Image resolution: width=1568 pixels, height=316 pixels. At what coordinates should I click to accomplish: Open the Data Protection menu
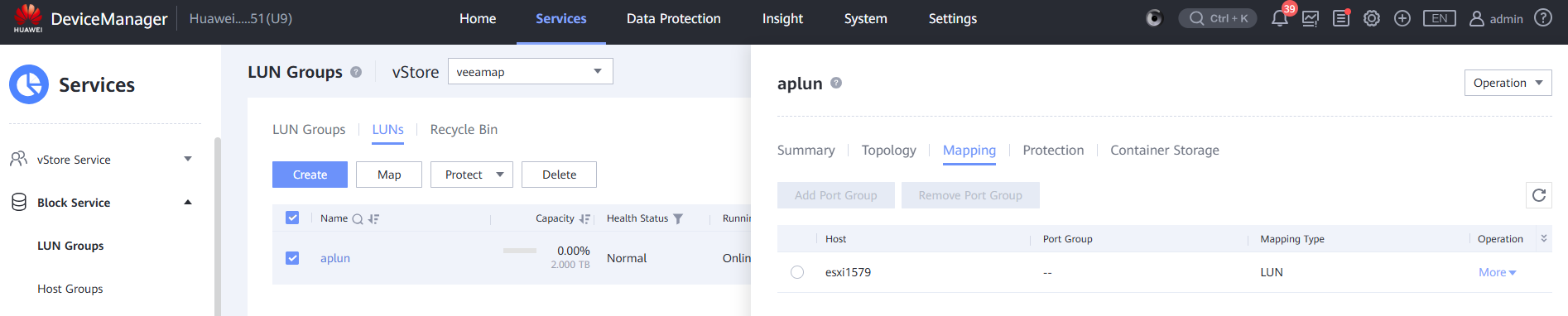pyautogui.click(x=673, y=18)
